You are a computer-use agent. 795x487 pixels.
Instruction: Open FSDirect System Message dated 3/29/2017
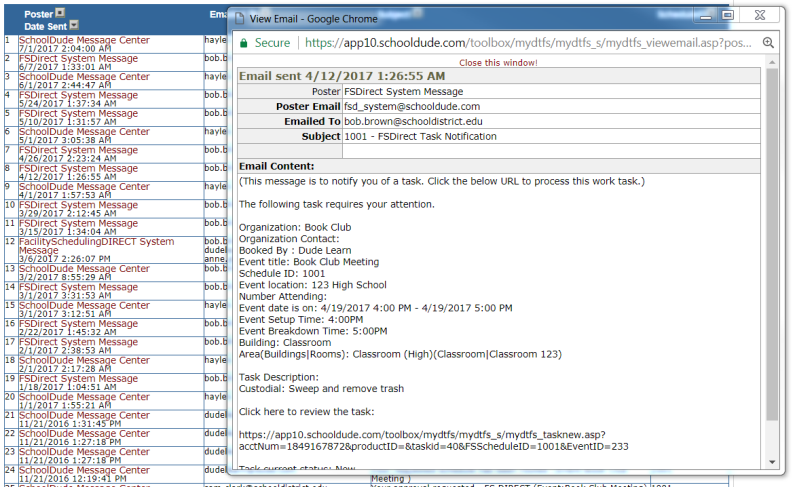[x=79, y=205]
